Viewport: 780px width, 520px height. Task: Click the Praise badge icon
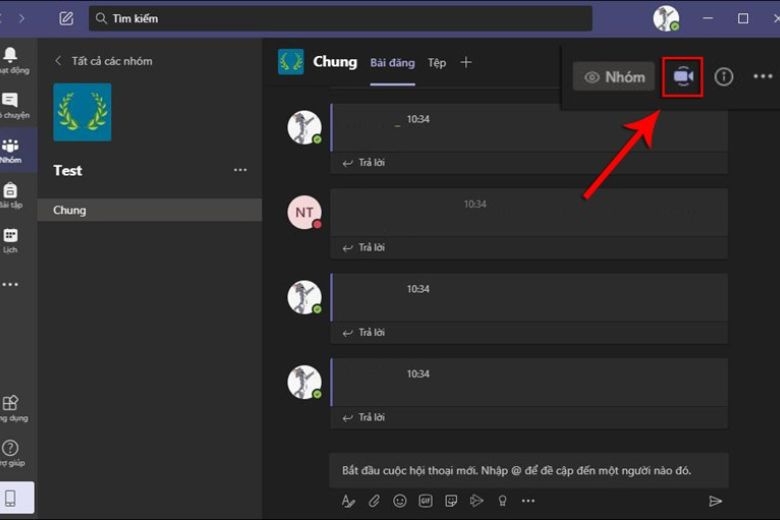(x=502, y=501)
